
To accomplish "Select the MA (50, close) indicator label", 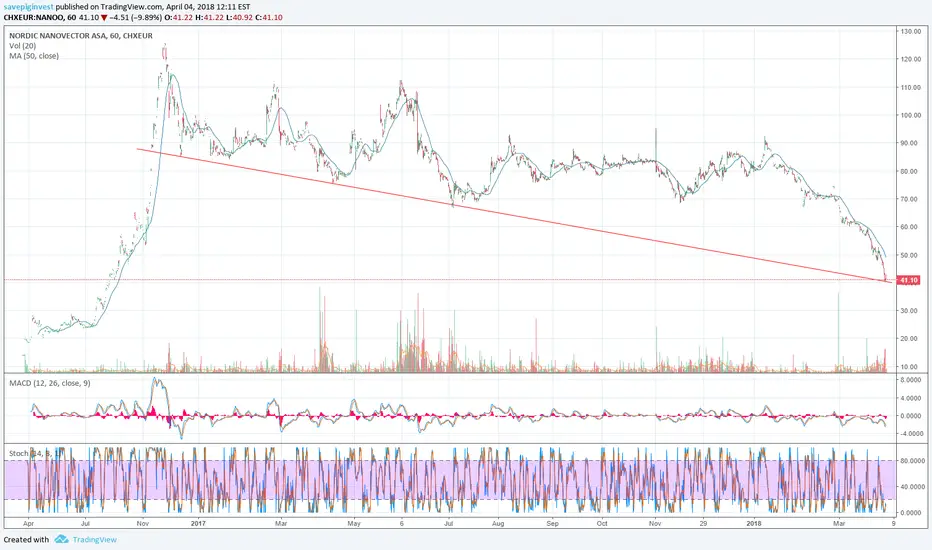I will 34,56.
